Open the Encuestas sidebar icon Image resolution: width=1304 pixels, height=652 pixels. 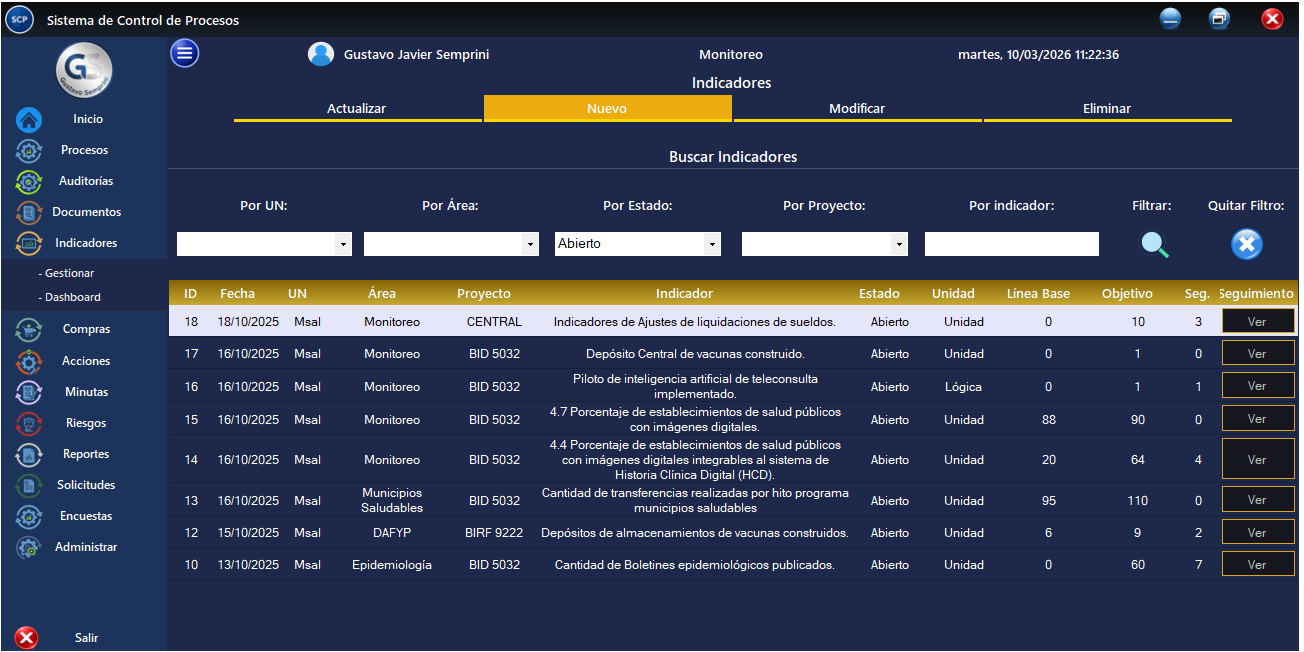click(x=29, y=517)
